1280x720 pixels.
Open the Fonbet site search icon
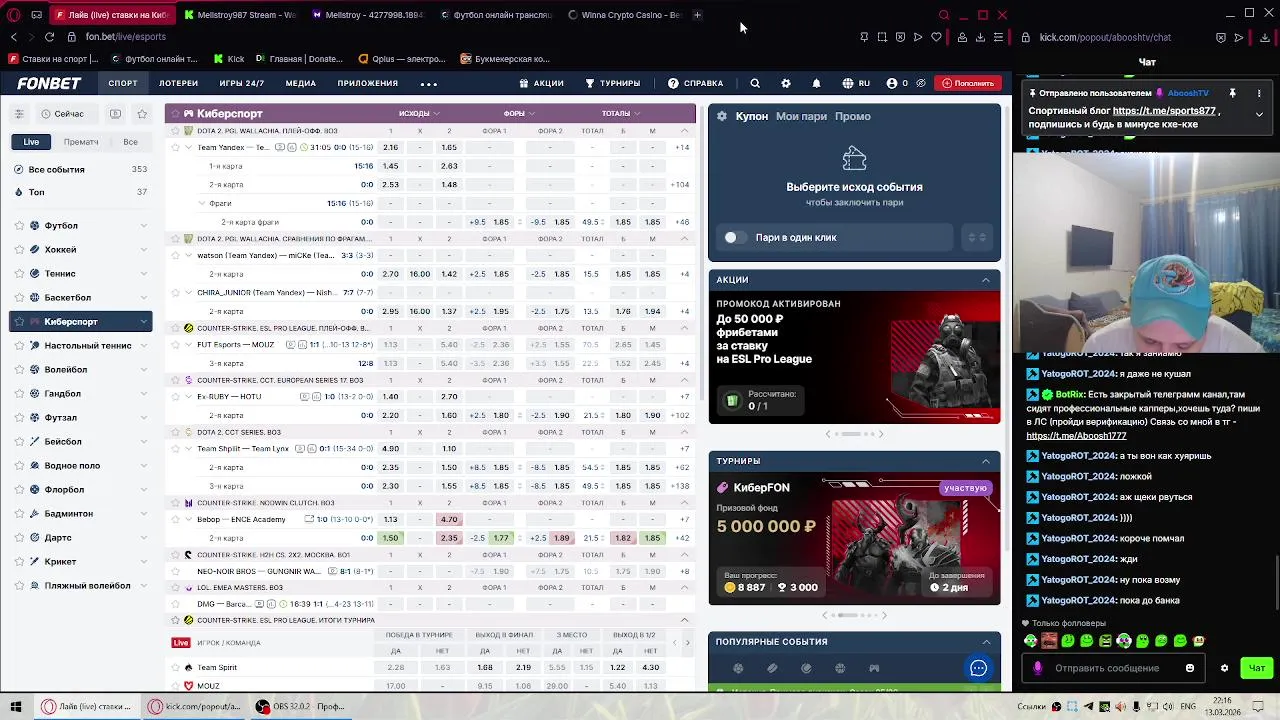[x=755, y=83]
